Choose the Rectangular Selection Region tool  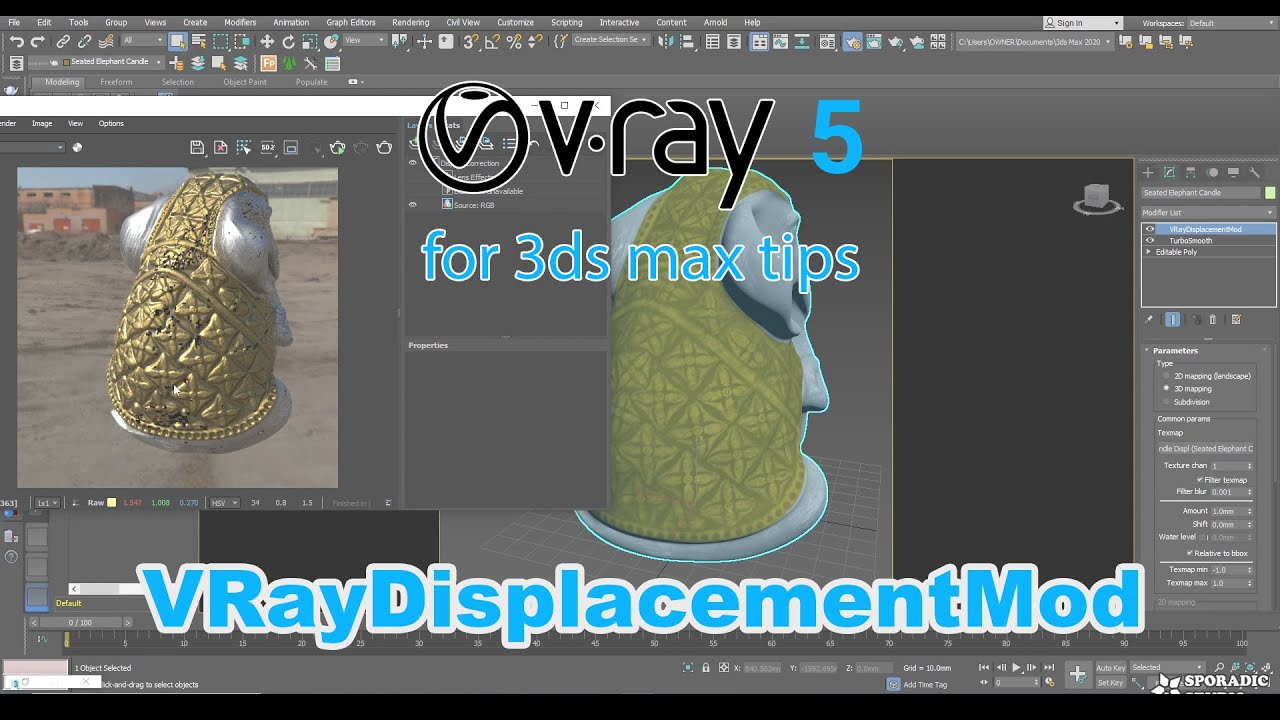(x=220, y=41)
